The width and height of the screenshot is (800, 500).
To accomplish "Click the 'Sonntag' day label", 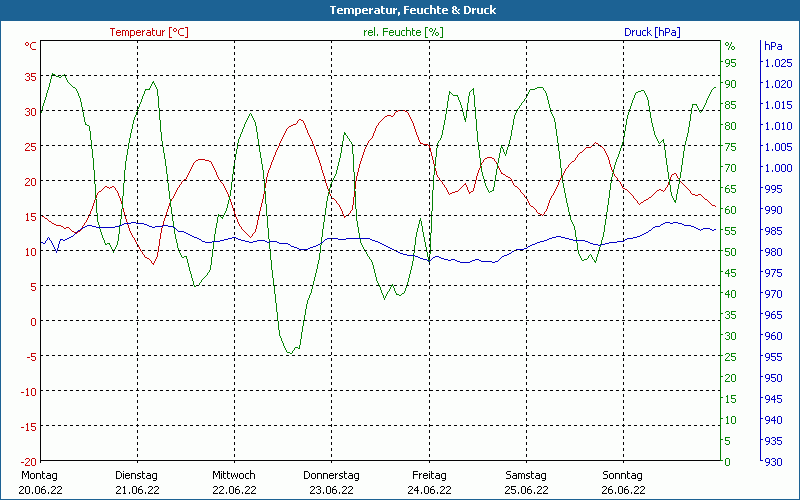I will [x=622, y=475].
